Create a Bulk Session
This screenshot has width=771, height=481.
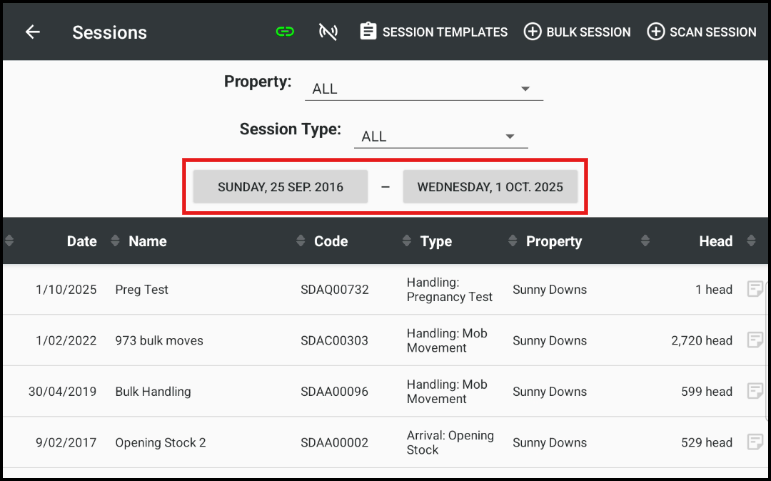(x=577, y=32)
